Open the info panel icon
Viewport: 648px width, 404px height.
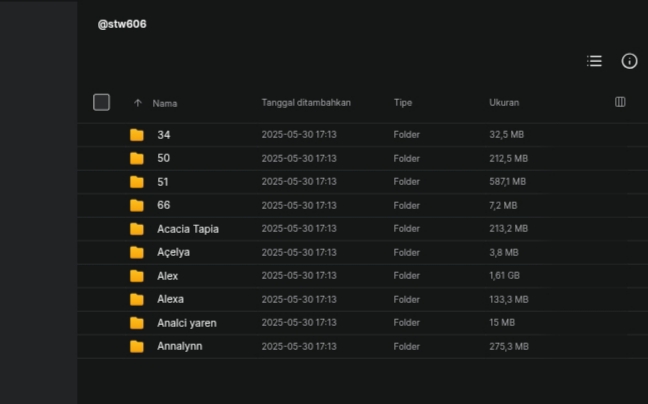629,61
